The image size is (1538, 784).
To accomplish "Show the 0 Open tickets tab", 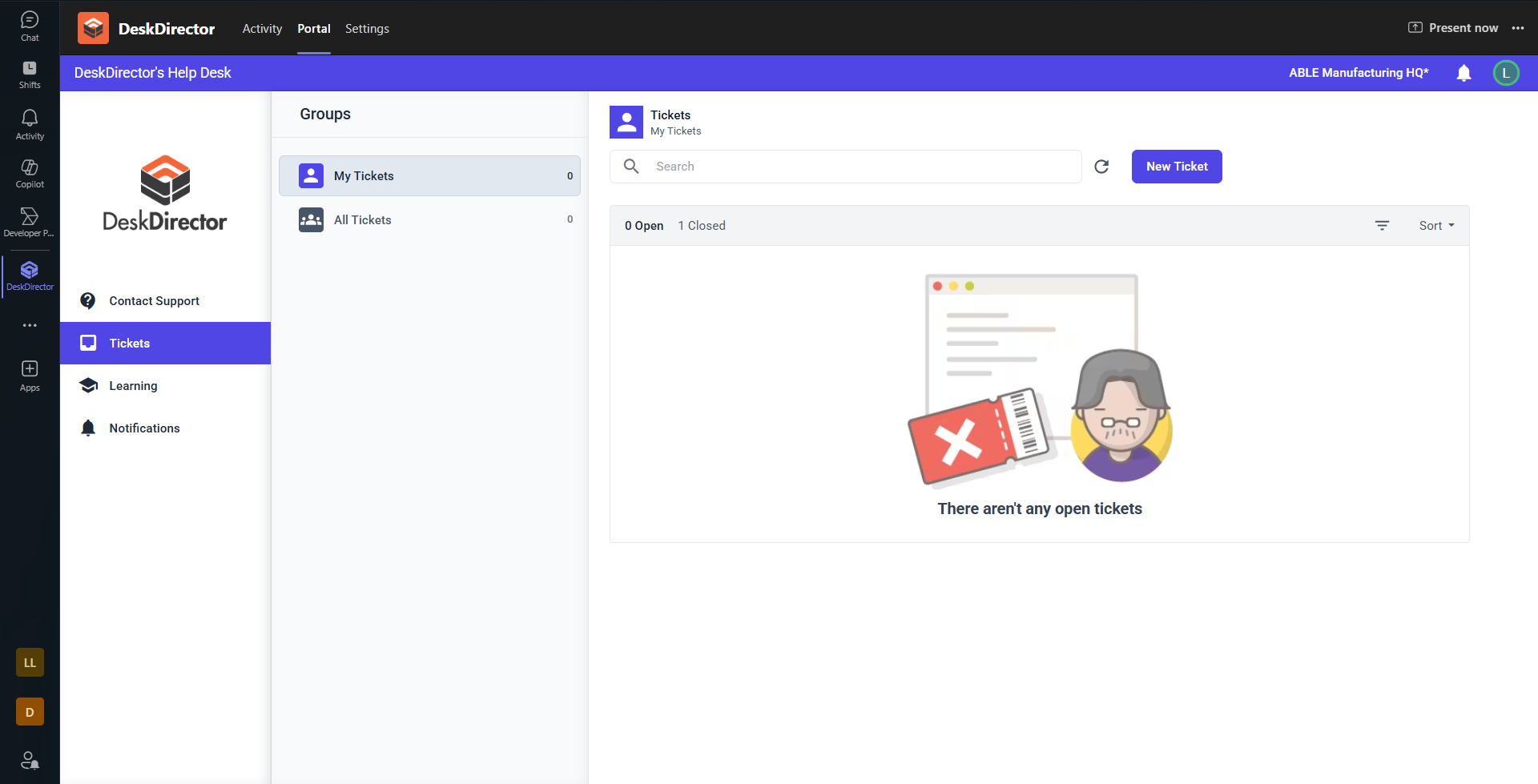I will [644, 226].
